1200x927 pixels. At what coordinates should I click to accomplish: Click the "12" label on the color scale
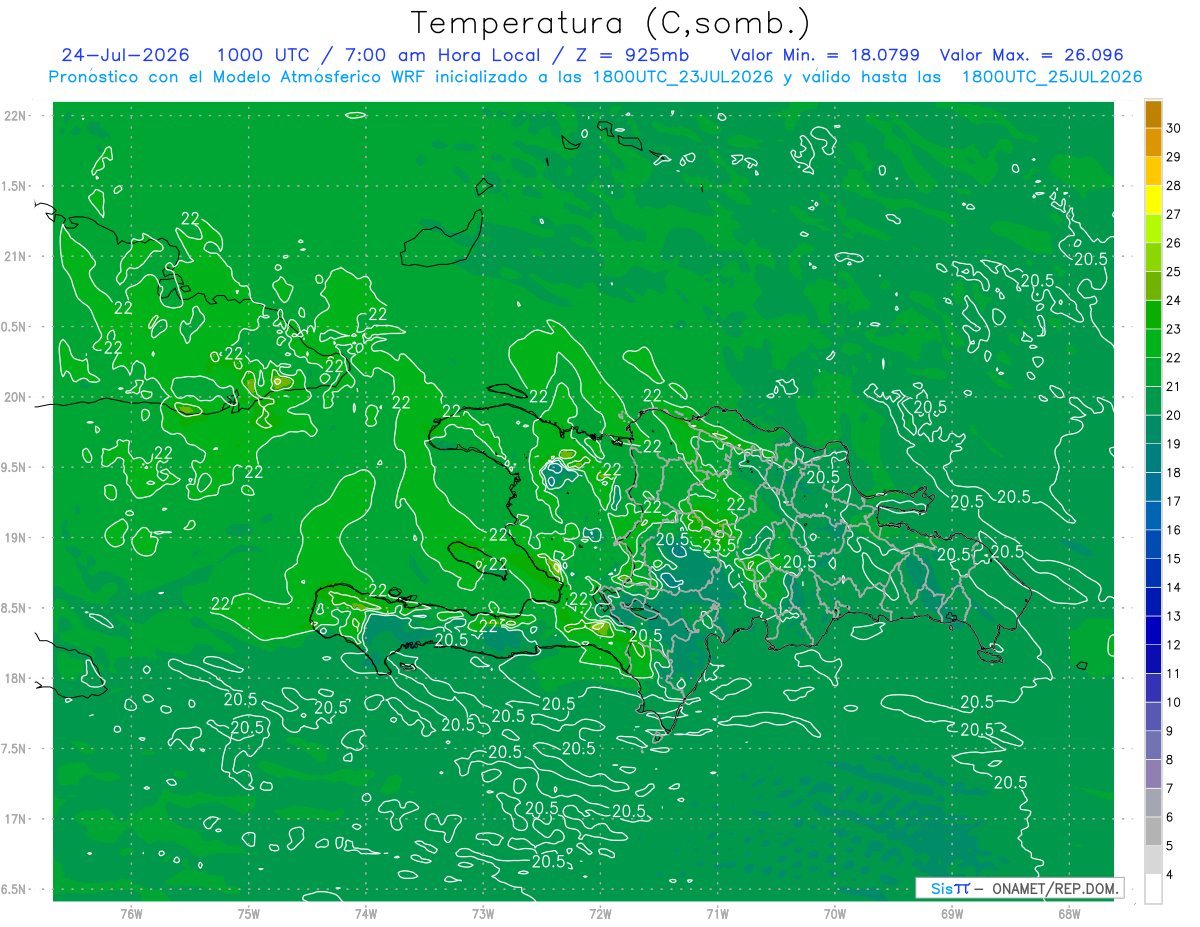pos(1174,645)
